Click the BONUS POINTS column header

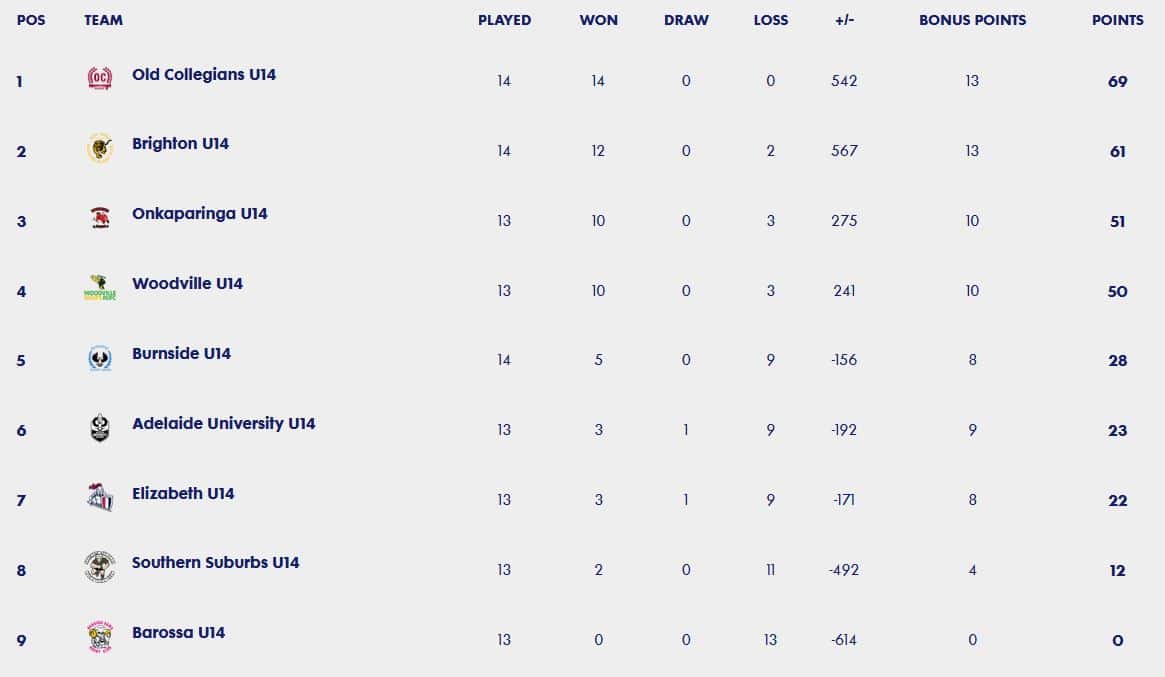click(x=972, y=20)
